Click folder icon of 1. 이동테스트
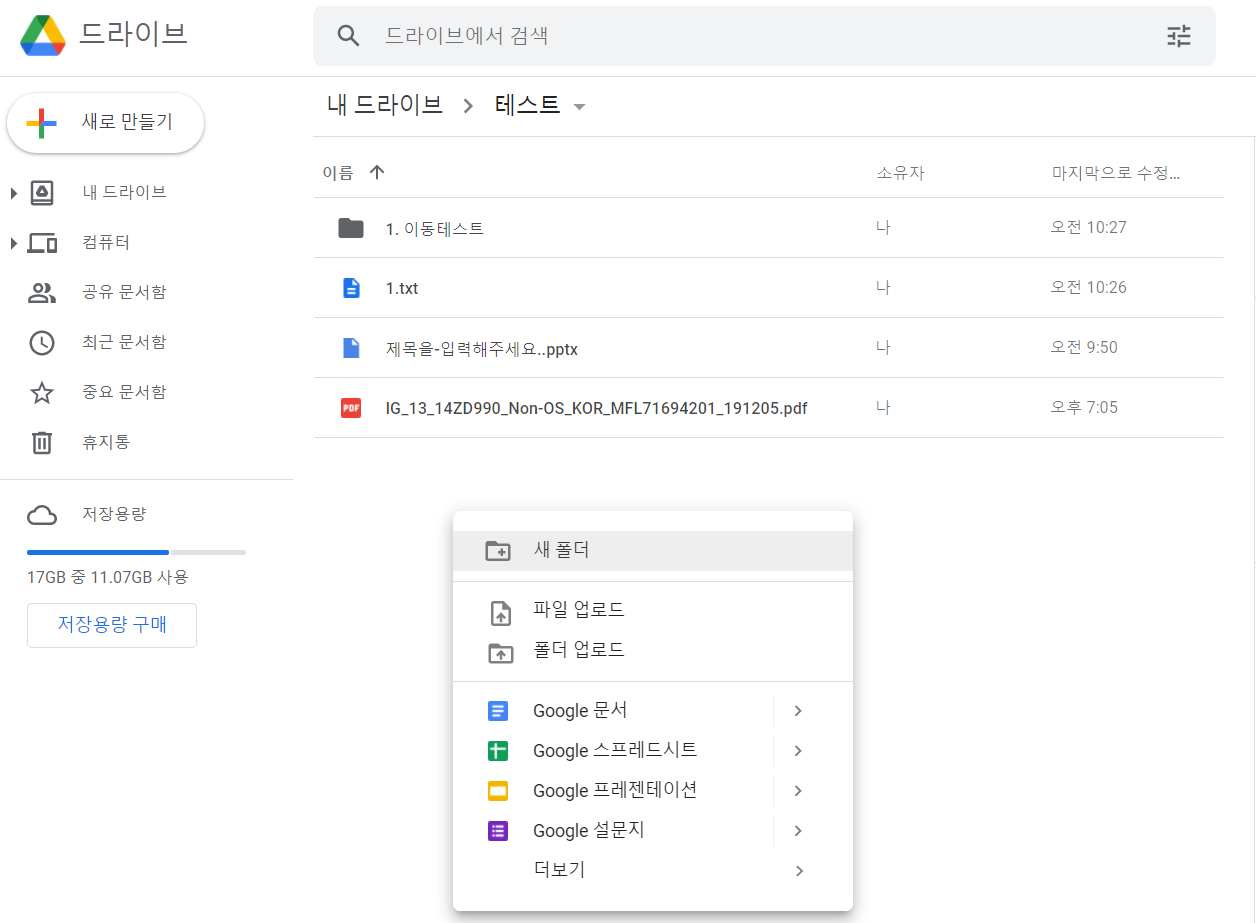This screenshot has height=923, width=1256. point(351,228)
